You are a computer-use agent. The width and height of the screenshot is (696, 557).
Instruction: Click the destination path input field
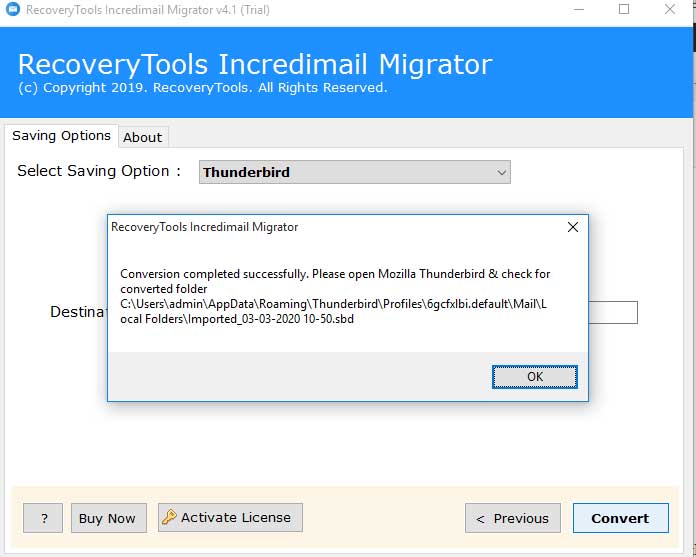tap(613, 312)
